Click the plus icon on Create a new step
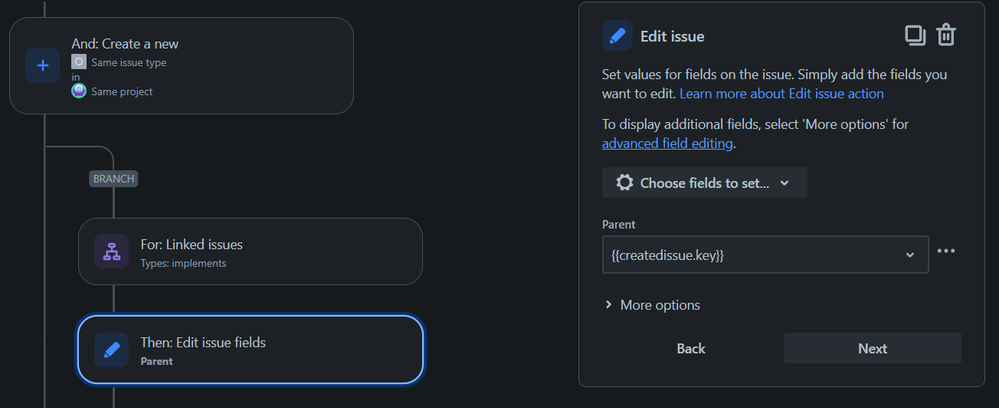Viewport: 999px width, 408px height. (x=42, y=66)
